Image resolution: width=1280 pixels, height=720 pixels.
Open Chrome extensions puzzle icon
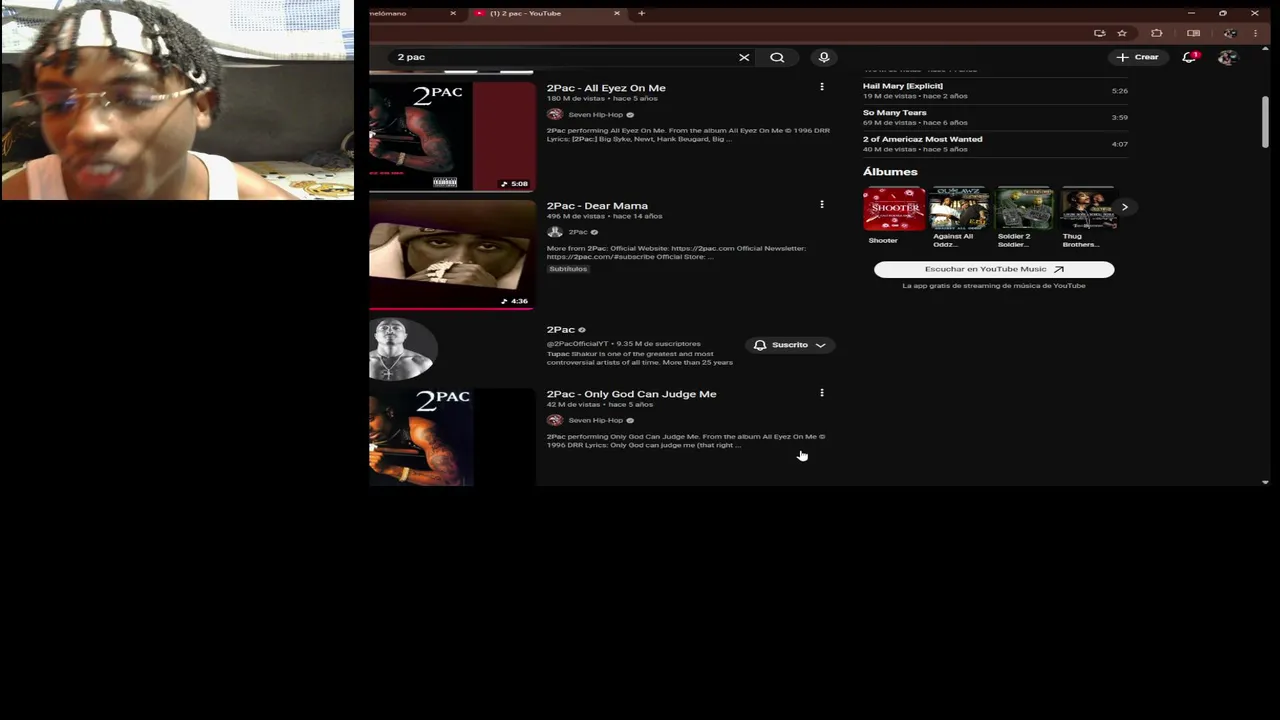point(1157,33)
